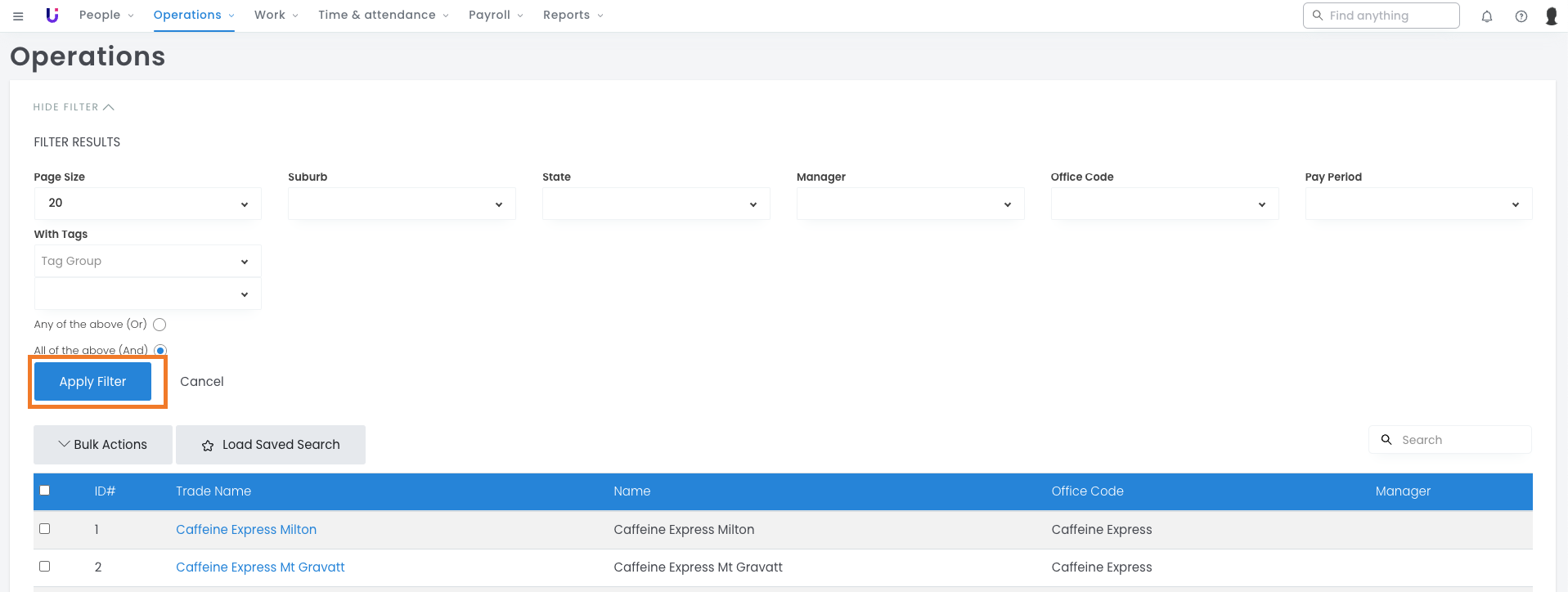
Task: Tick the checkbox for Caffeine Express Milton row
Action: (x=45, y=529)
